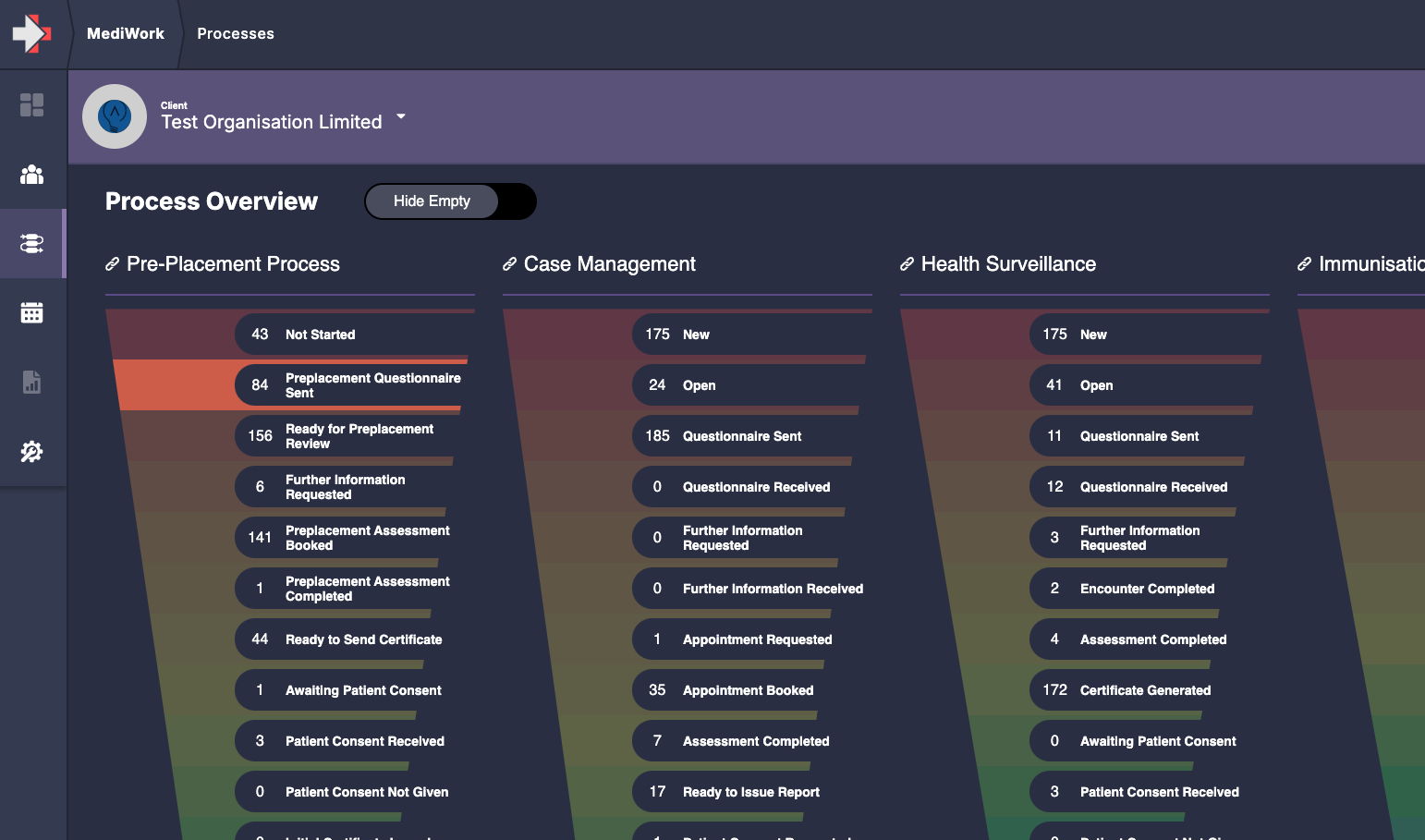Open settings via the wrench icon
The image size is (1425, 840).
(x=32, y=452)
